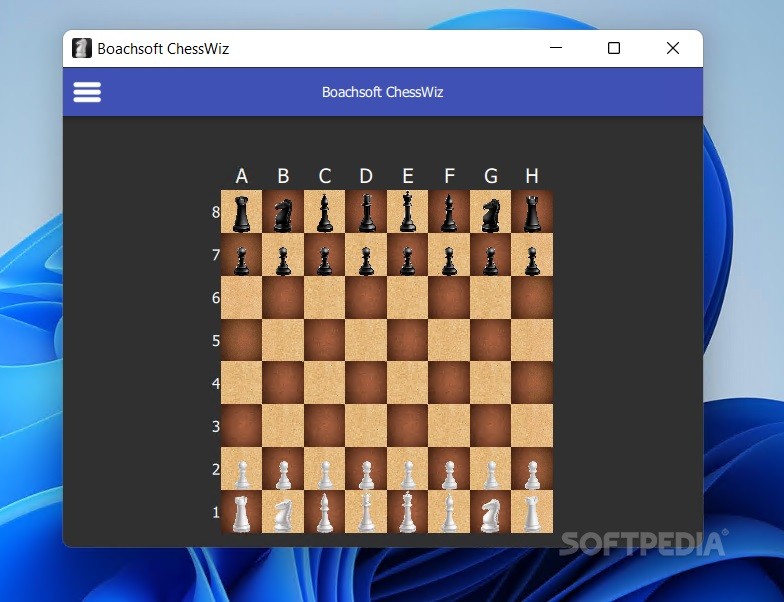Click empty square H6
The width and height of the screenshot is (784, 602).
coord(532,298)
